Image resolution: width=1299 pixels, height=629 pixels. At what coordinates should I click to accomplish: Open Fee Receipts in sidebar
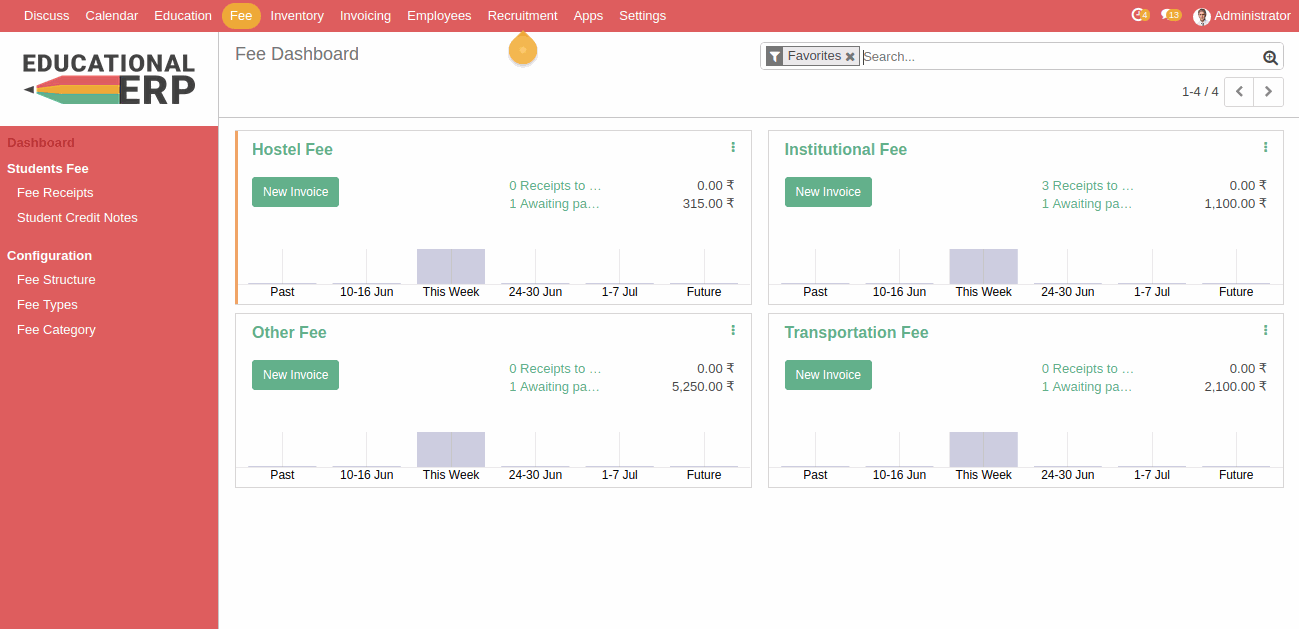[x=55, y=193]
